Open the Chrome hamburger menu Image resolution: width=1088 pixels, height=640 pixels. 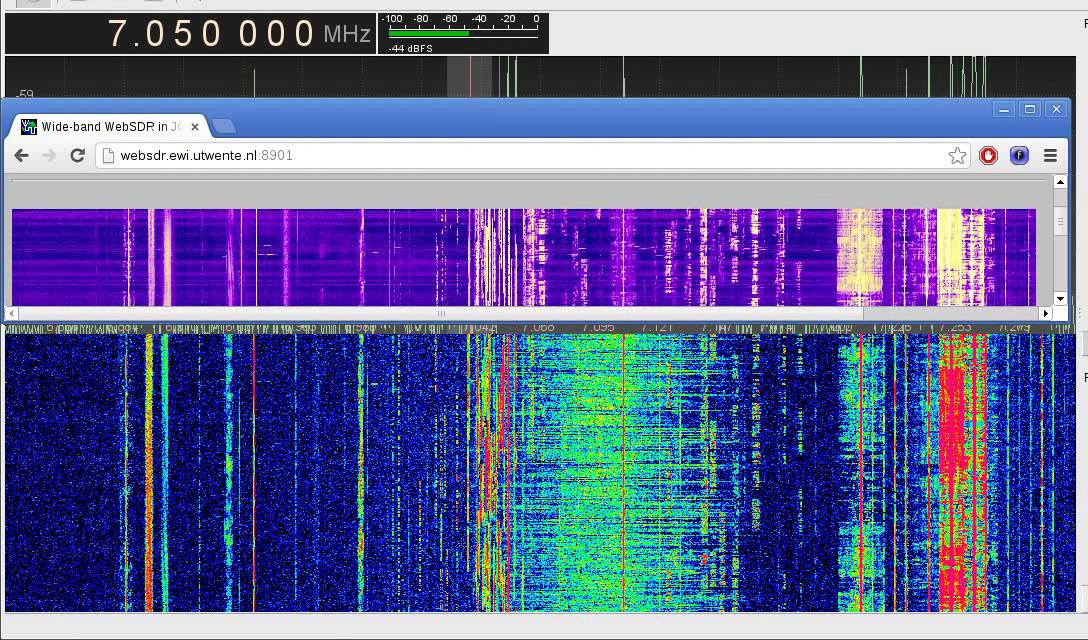click(x=1050, y=155)
